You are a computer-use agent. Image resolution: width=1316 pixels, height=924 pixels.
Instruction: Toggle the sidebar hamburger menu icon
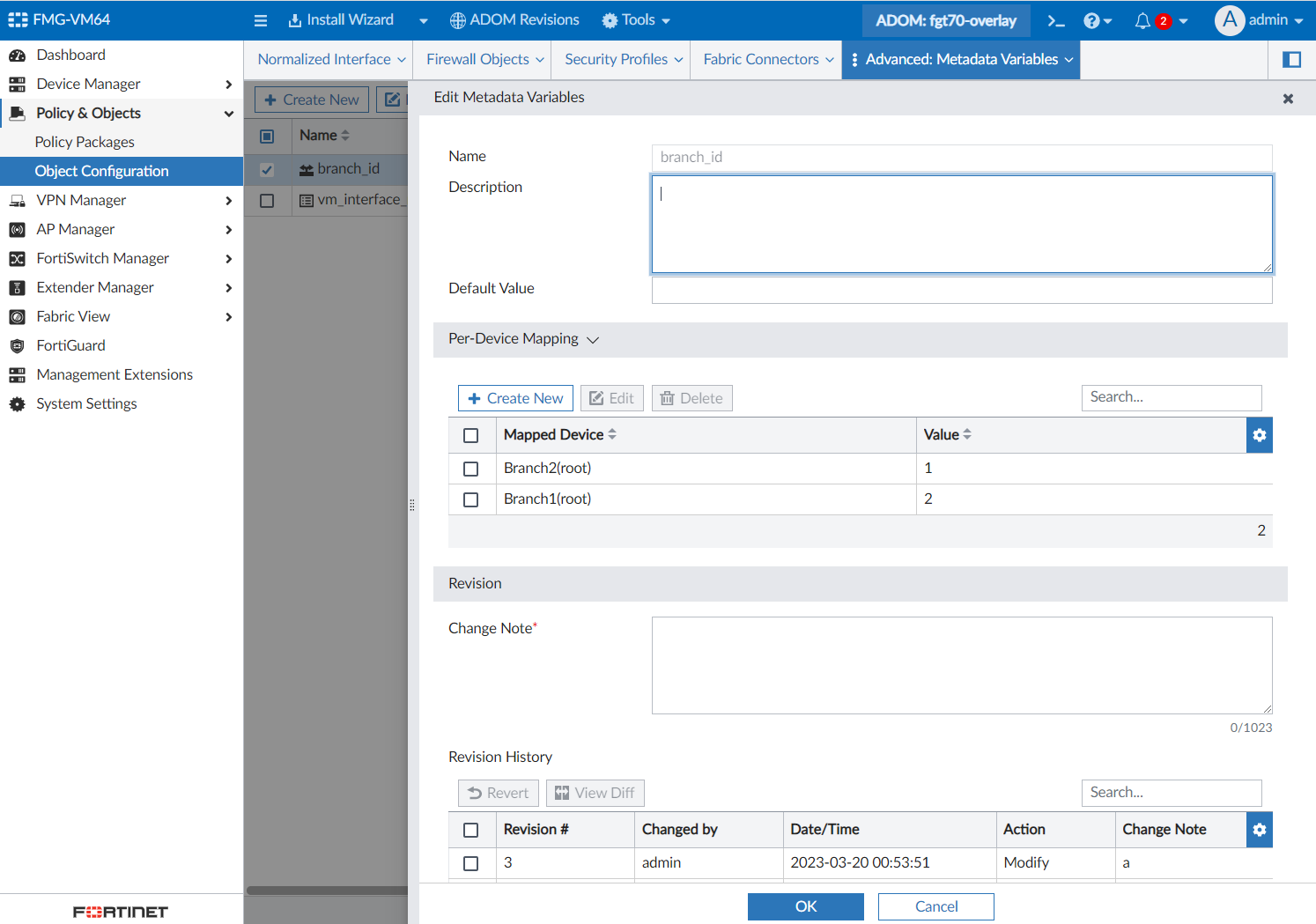pyautogui.click(x=261, y=21)
